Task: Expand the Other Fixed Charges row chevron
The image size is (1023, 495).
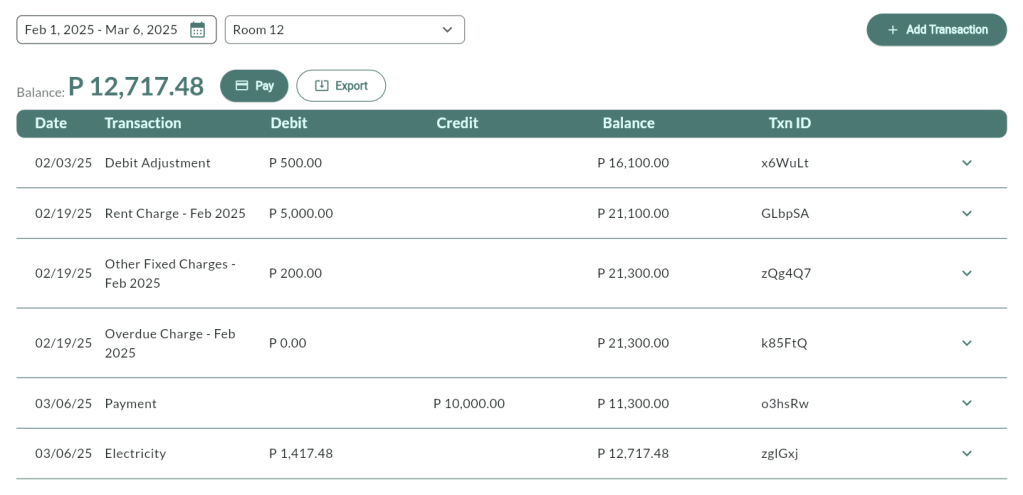Action: pos(966,273)
